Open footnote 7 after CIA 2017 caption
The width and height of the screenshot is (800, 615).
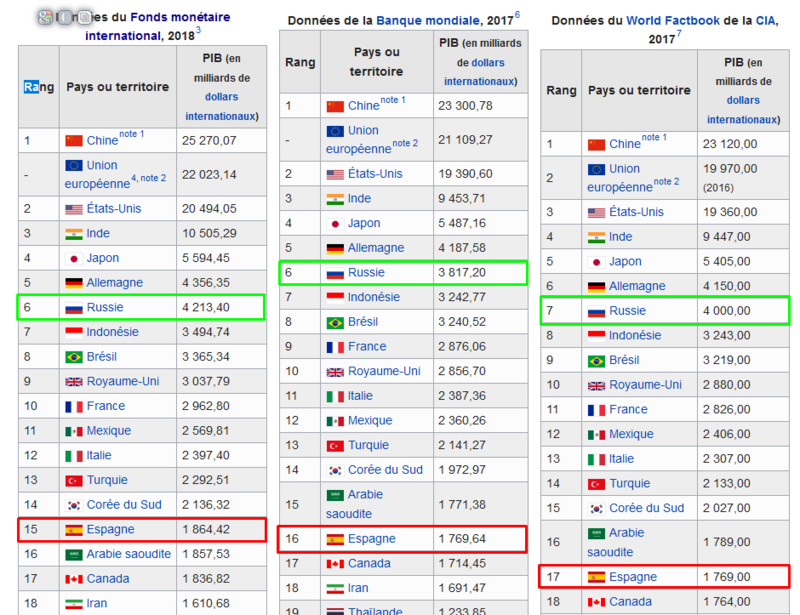[679, 34]
